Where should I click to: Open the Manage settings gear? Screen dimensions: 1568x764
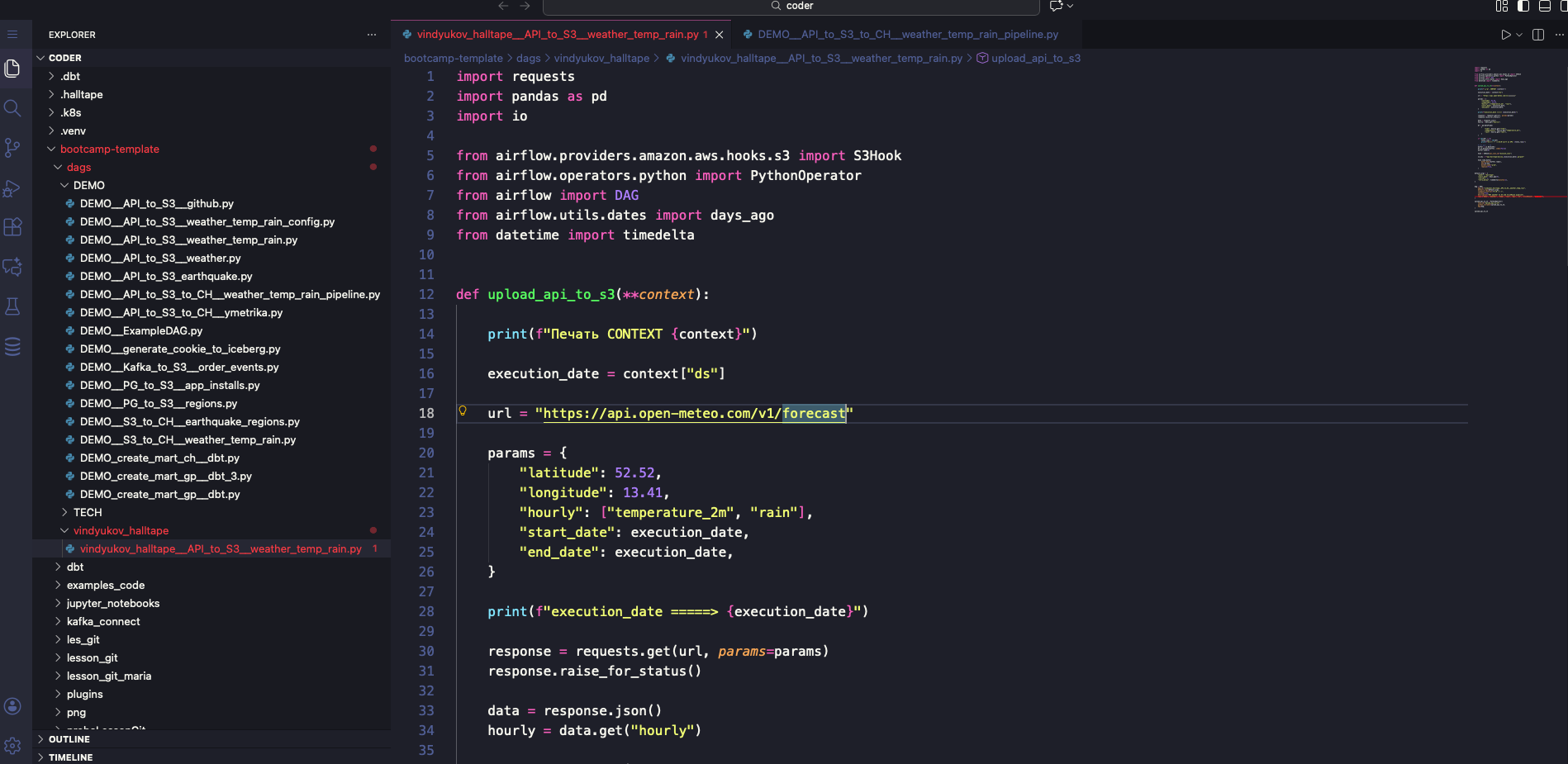[12, 746]
